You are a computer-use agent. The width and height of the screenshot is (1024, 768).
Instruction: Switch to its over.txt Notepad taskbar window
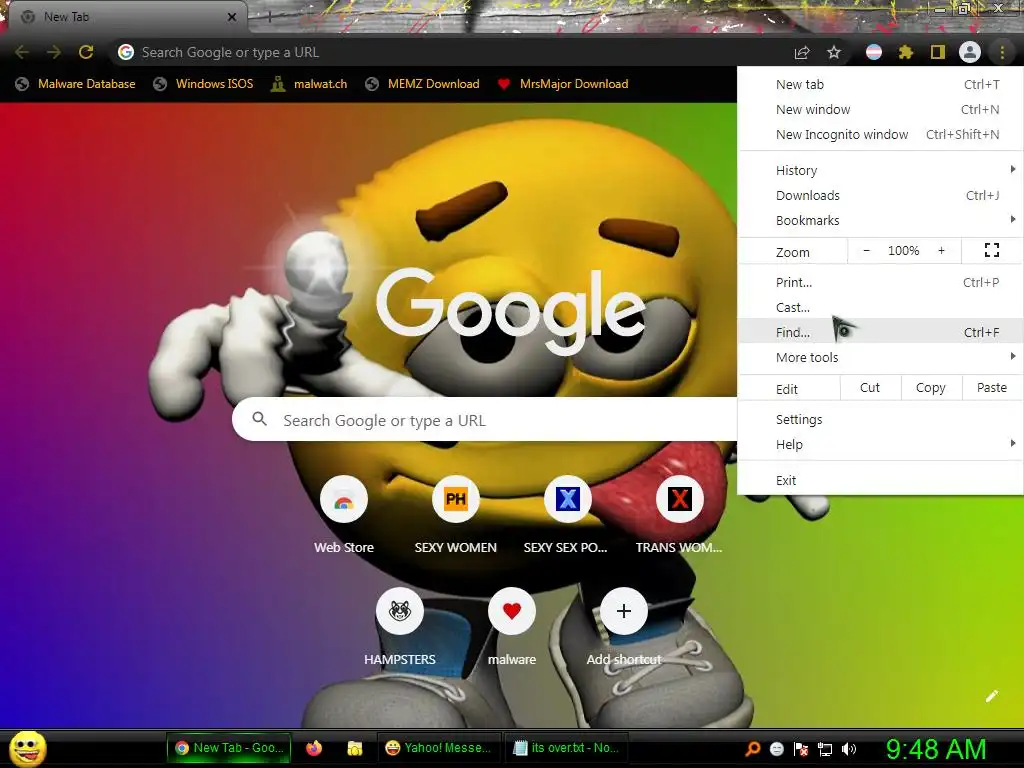click(567, 748)
